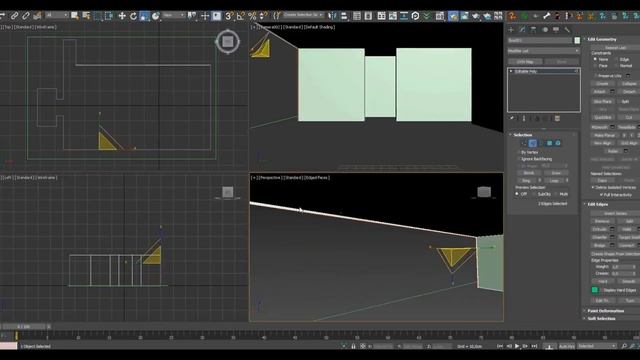
Task: Open the Modifier List dropdown
Action: (543, 51)
